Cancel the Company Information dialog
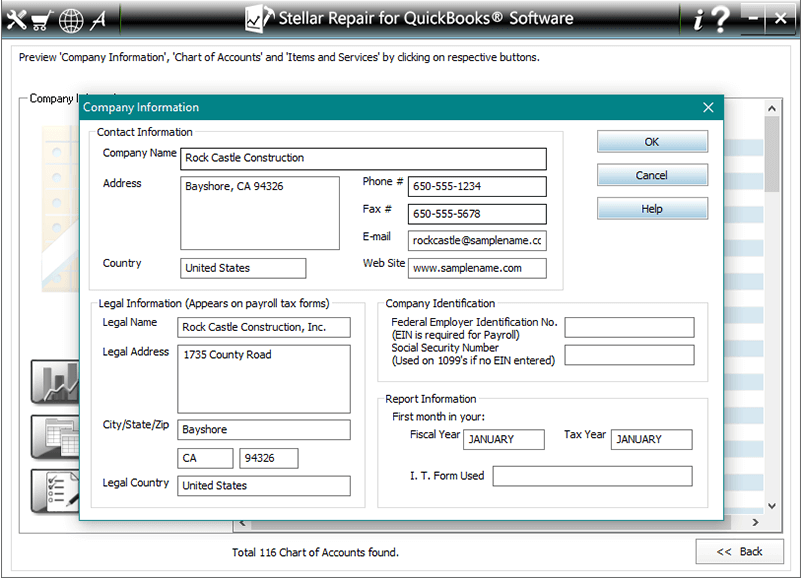801x578 pixels. pyautogui.click(x=652, y=175)
